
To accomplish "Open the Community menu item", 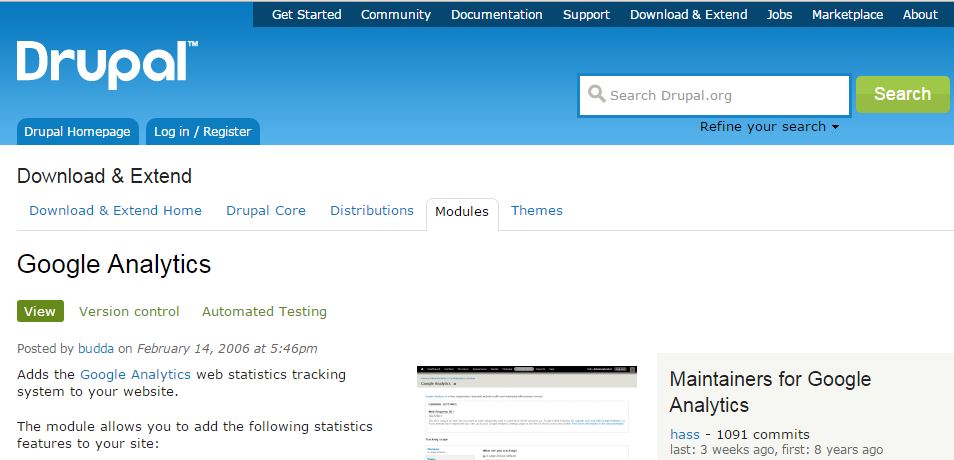I will (396, 15).
